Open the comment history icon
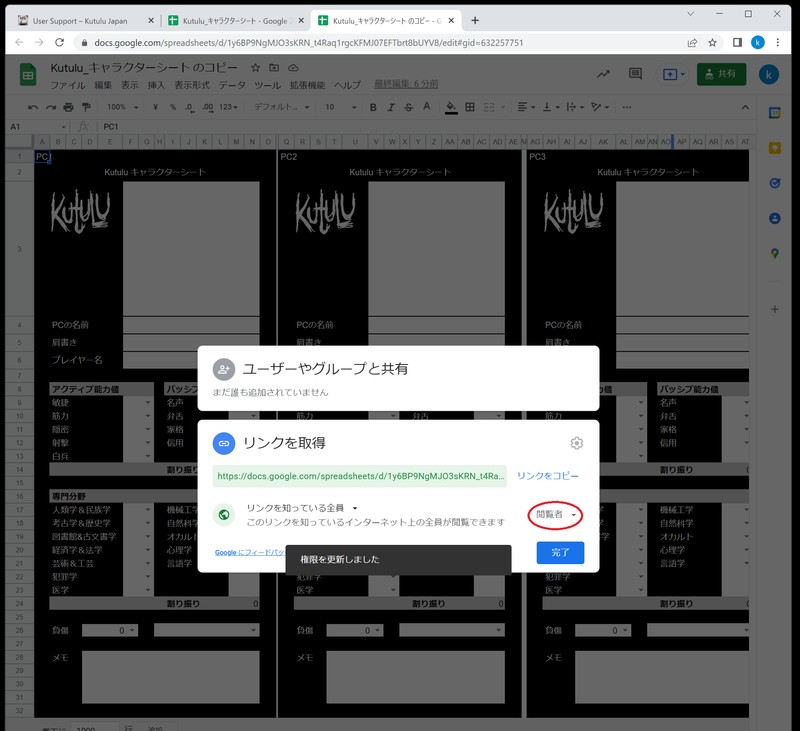Screen dimensions: 800x731 [635, 74]
